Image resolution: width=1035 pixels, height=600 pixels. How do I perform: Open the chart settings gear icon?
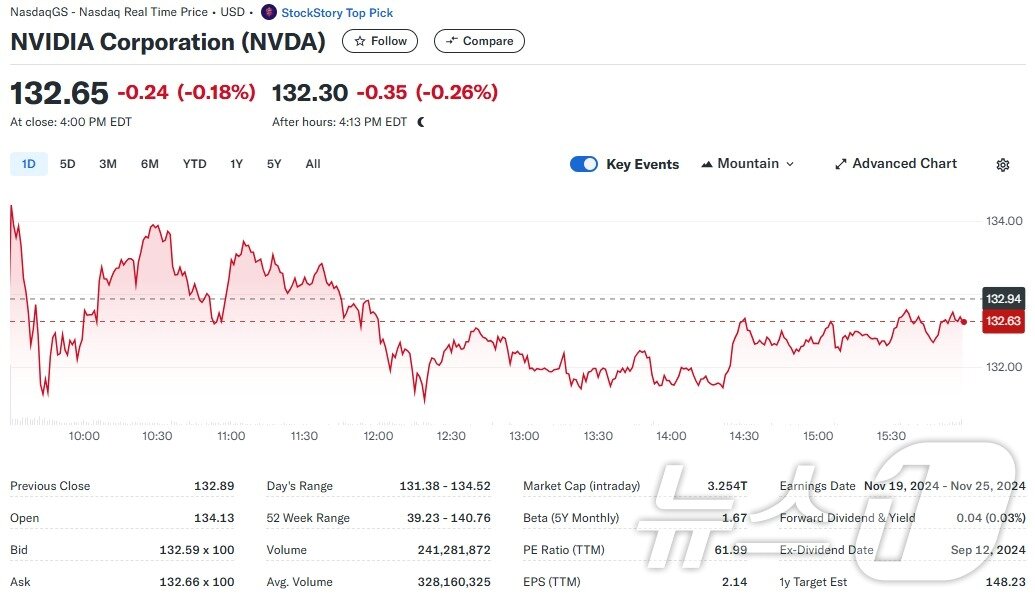(x=1003, y=165)
